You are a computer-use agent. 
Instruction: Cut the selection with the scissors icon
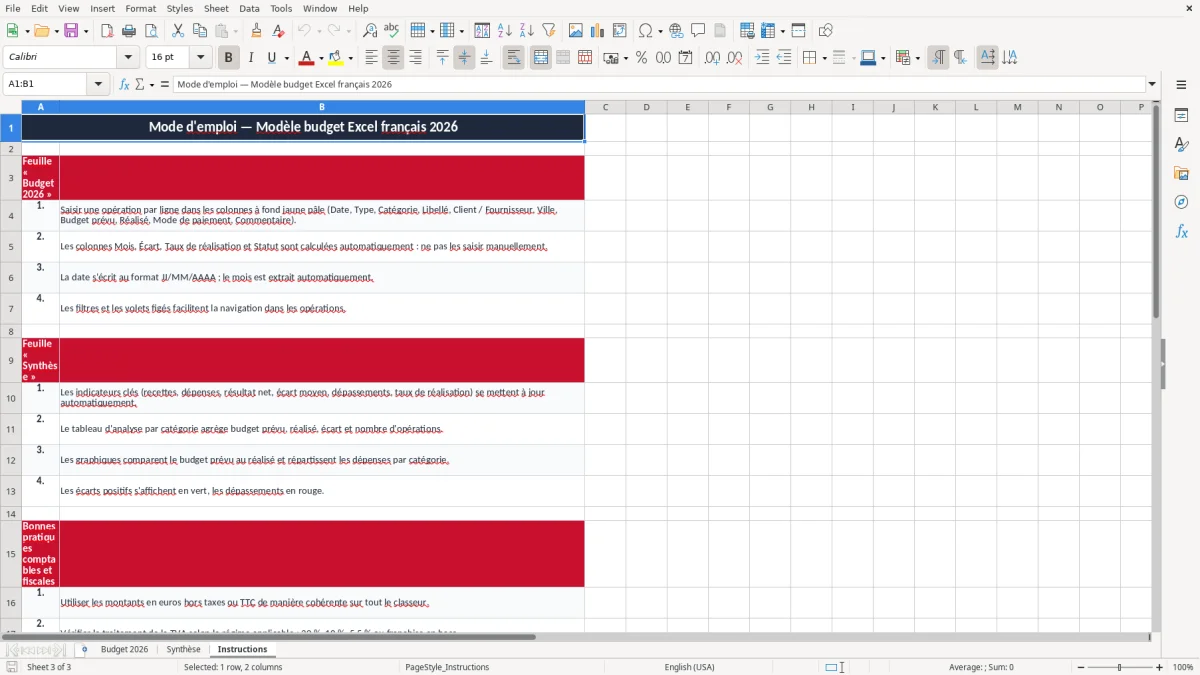coord(178,31)
